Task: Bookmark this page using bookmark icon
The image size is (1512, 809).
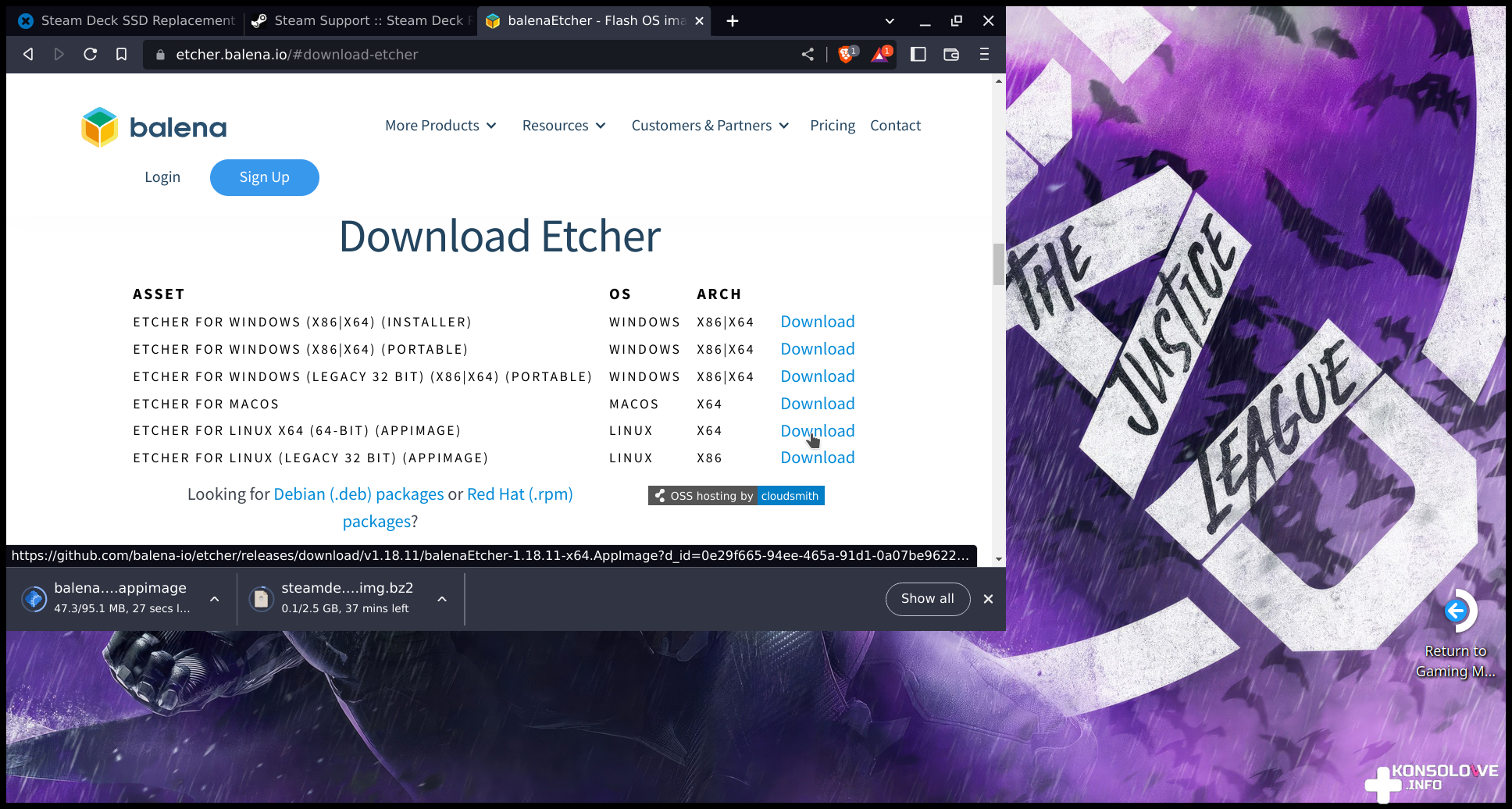Action: coord(121,54)
